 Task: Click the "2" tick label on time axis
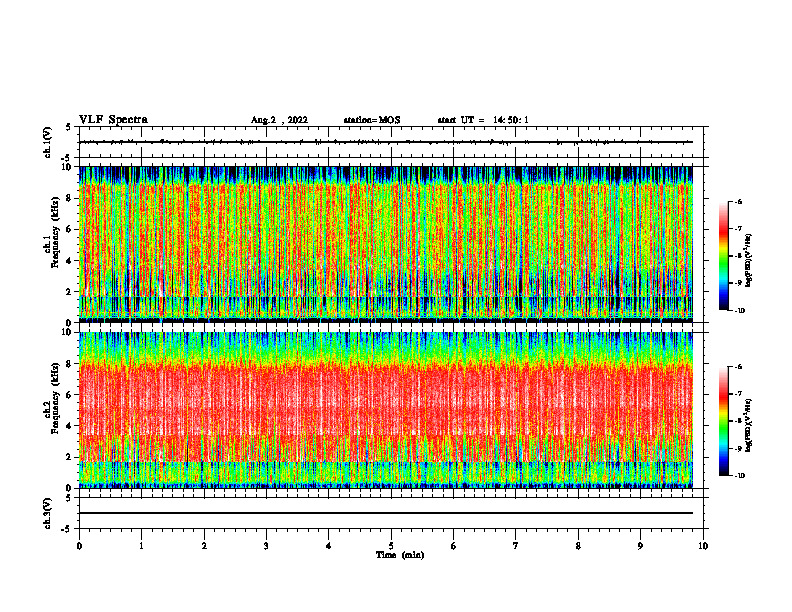pos(204,546)
